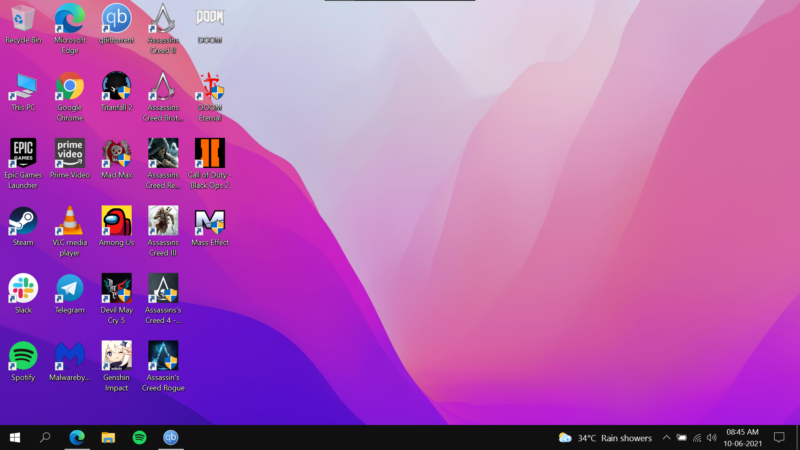Open Spotify from the taskbar
Image resolution: width=800 pixels, height=450 pixels.
pyautogui.click(x=139, y=437)
